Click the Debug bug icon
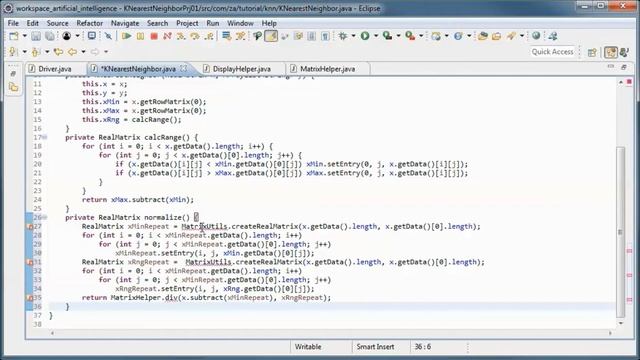Screen dimensions: 640x360 pyautogui.click(x=343, y=36)
